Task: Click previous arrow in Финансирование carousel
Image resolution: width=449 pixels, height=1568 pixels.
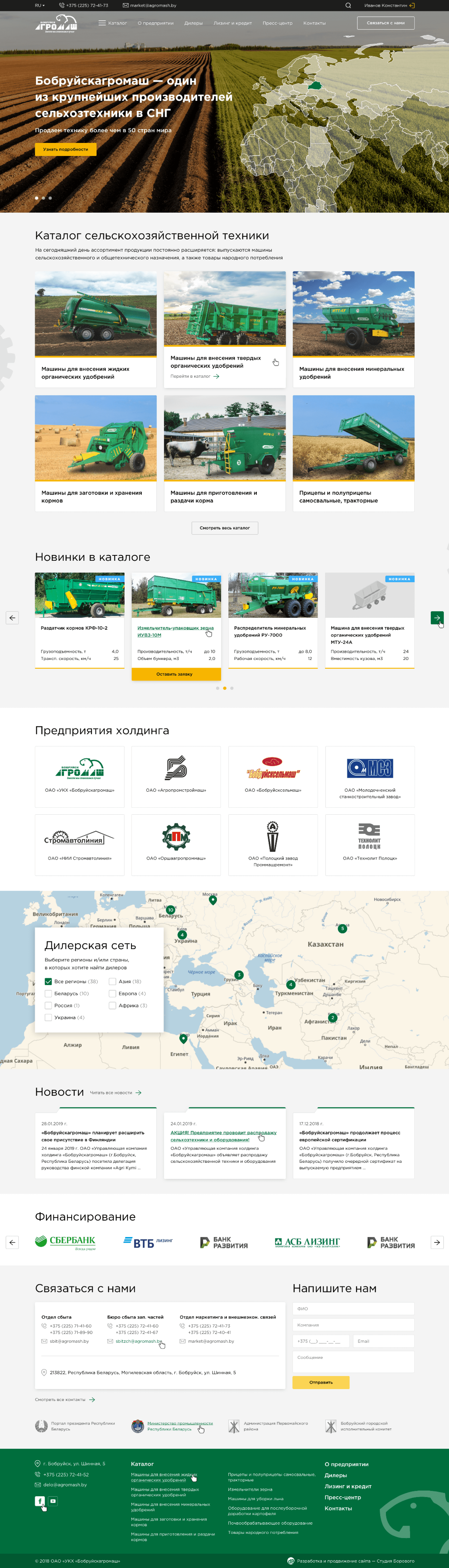Action: coord(12,1242)
